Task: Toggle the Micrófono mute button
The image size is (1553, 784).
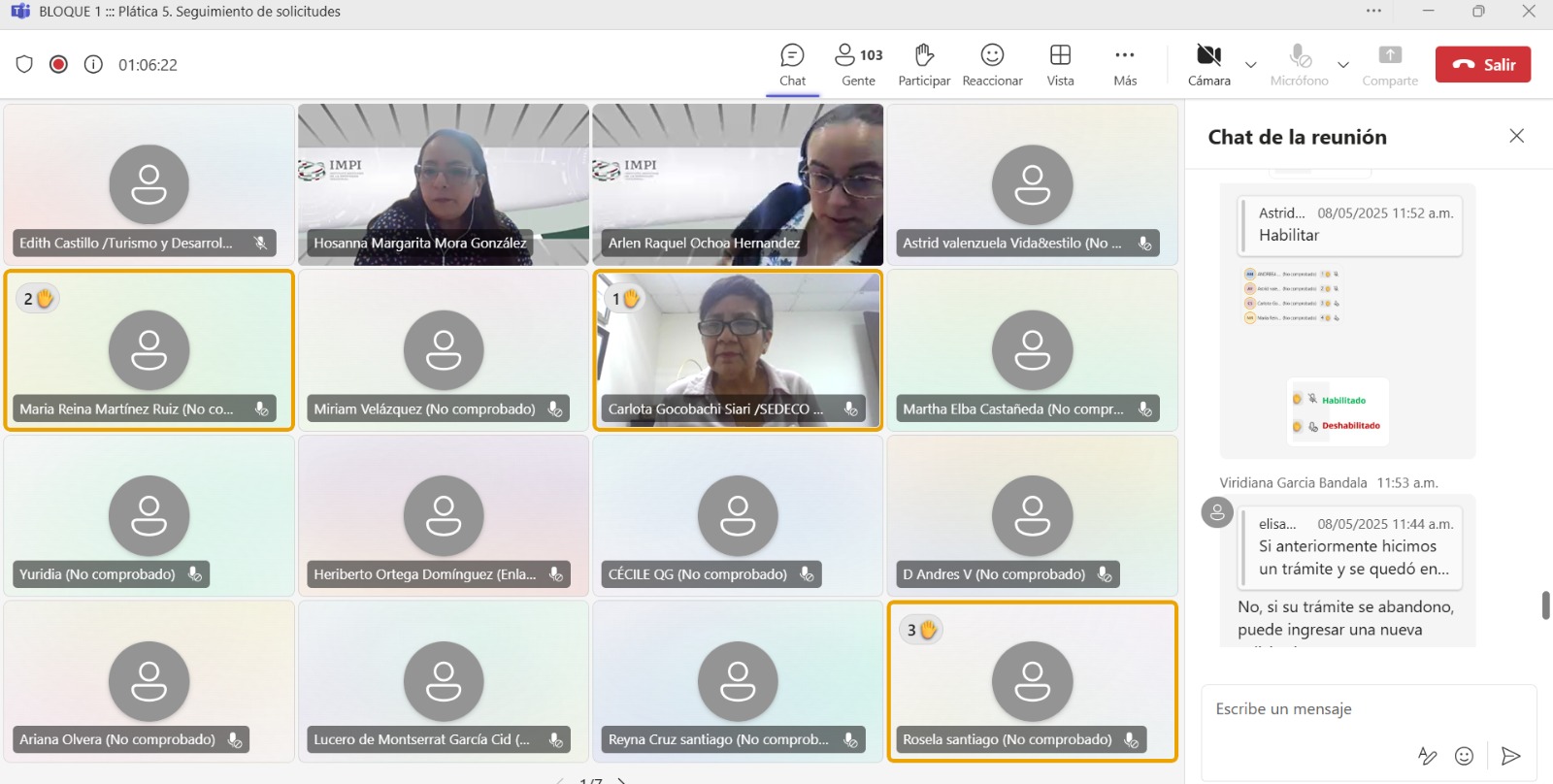Action: [x=1299, y=65]
